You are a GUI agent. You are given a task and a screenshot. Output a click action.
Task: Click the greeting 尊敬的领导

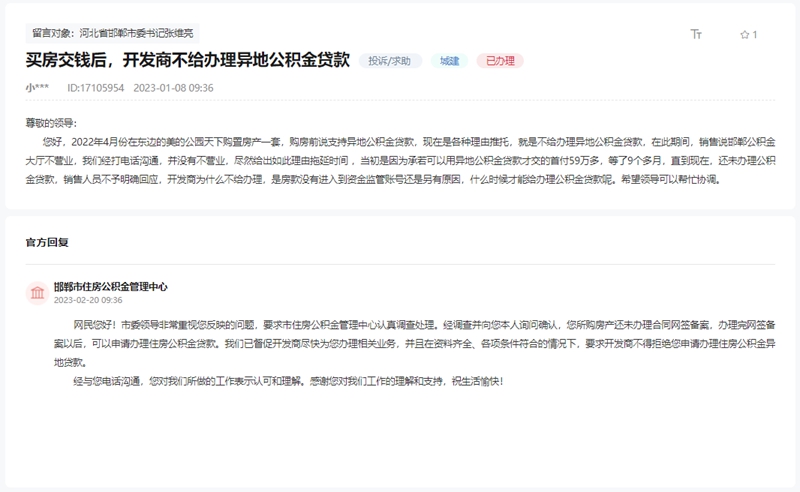[x=52, y=123]
